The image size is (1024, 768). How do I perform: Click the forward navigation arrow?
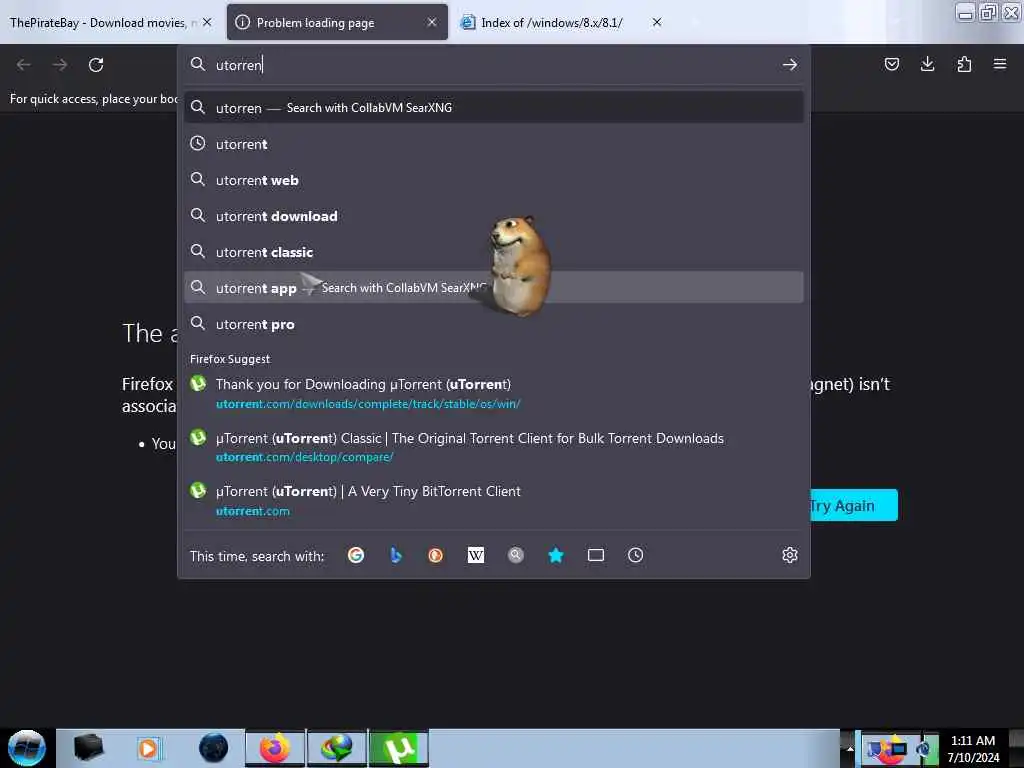coord(60,65)
